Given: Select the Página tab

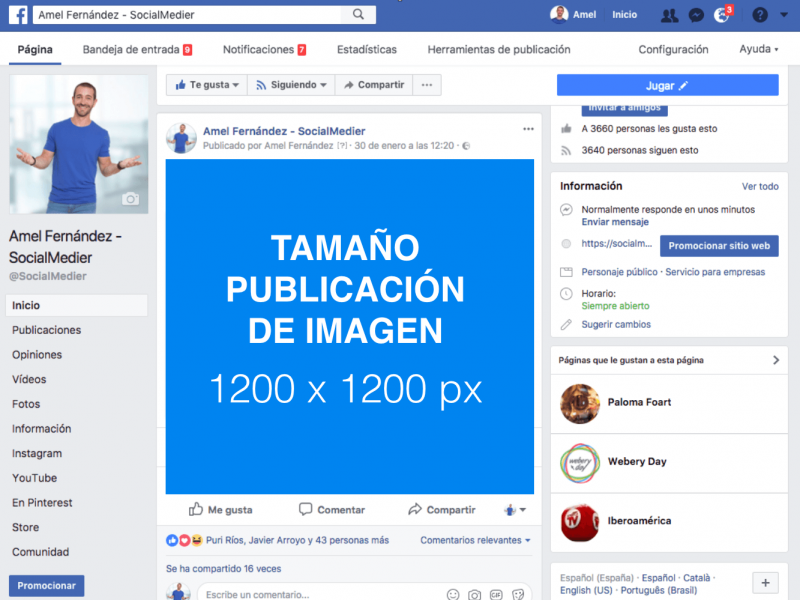Looking at the screenshot, I should click(x=35, y=49).
